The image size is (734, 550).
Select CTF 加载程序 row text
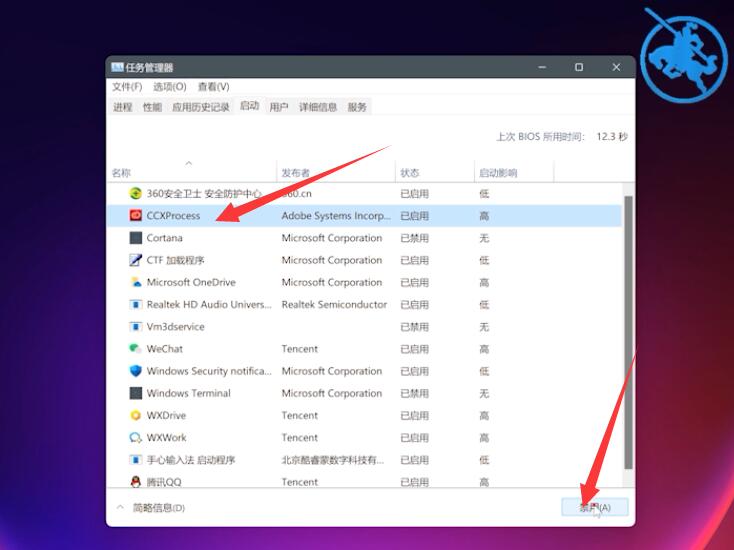pyautogui.click(x=176, y=260)
